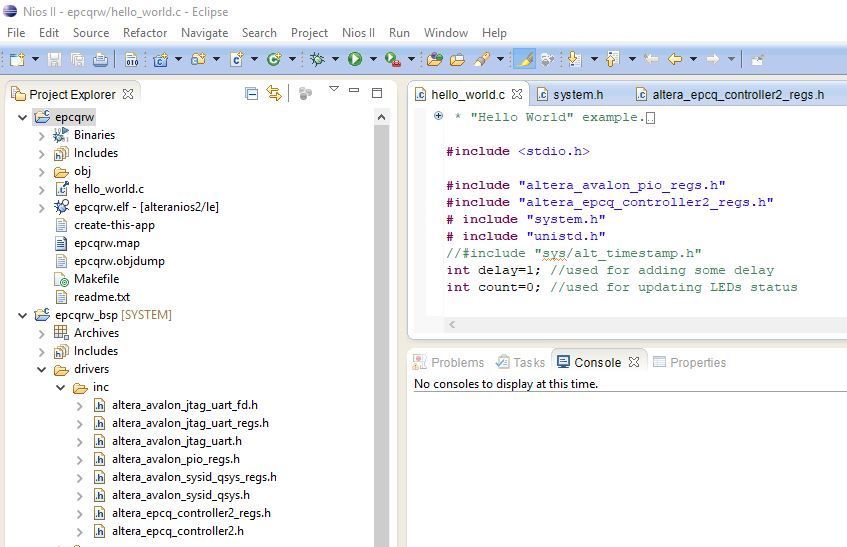Open the Nios II menu
Image resolution: width=847 pixels, height=547 pixels.
(360, 32)
